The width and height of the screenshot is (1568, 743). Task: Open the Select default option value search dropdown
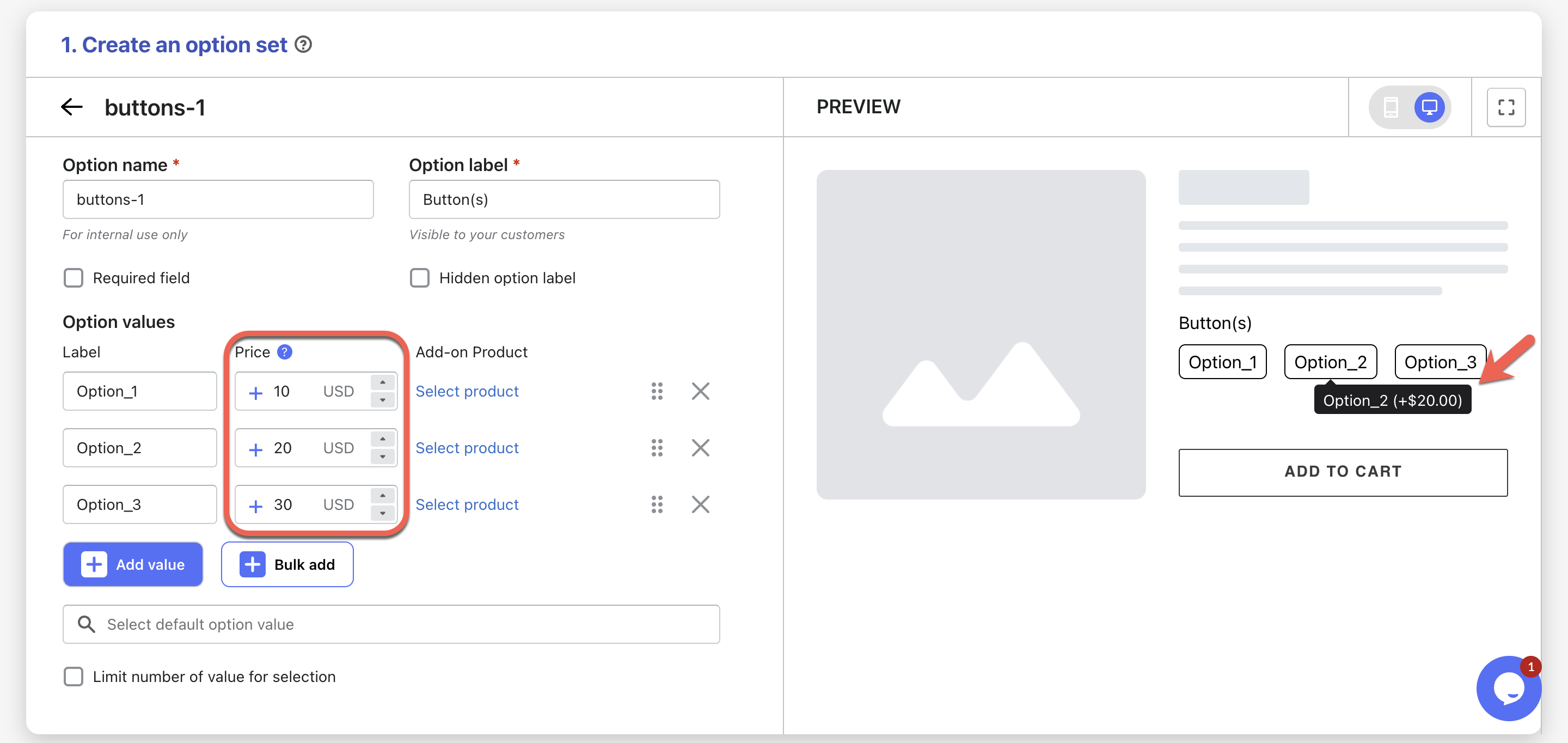[391, 624]
